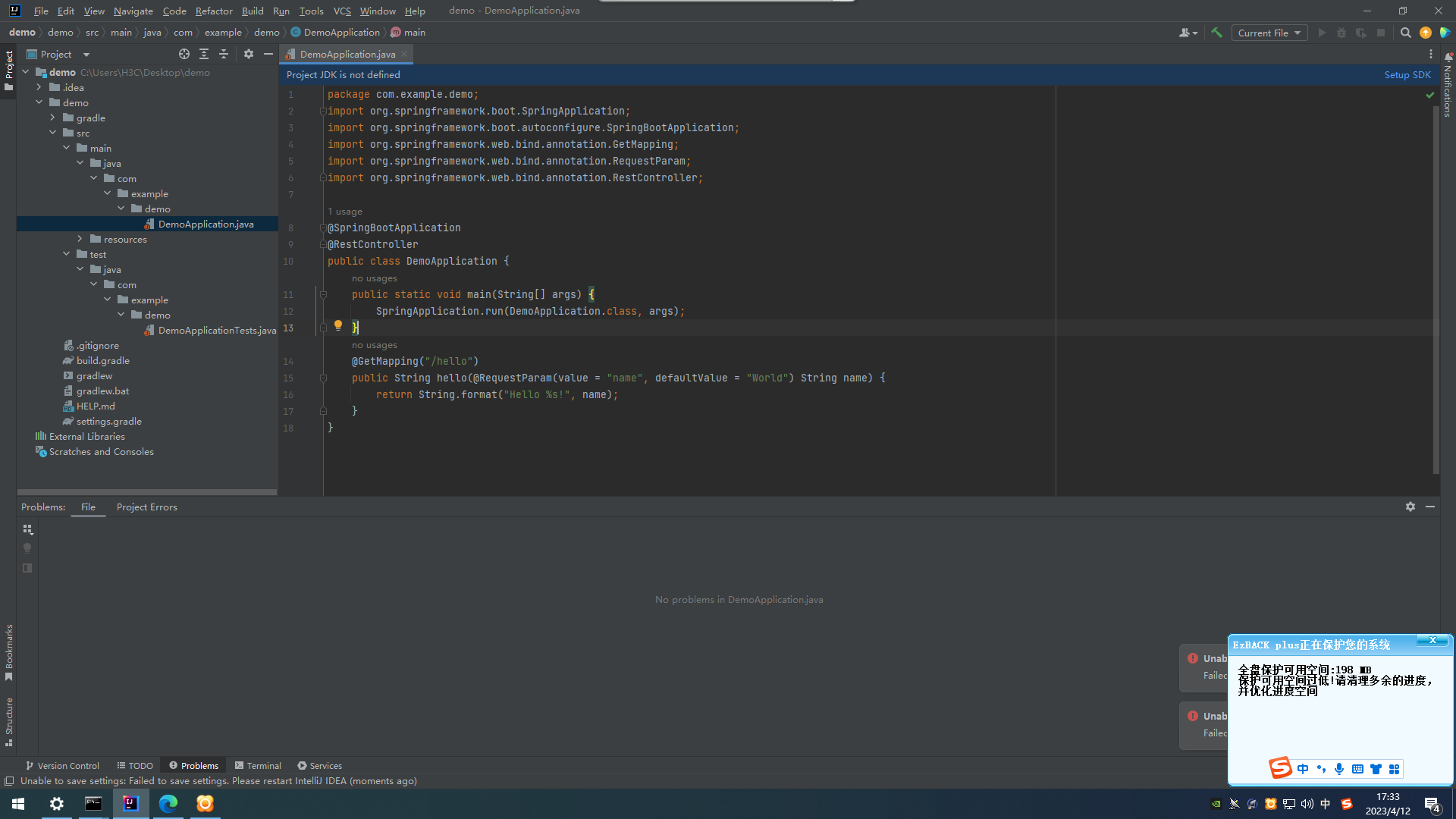Viewport: 1456px width, 819px height.
Task: Click the project tree horizontal scrollbar
Action: coord(147,492)
